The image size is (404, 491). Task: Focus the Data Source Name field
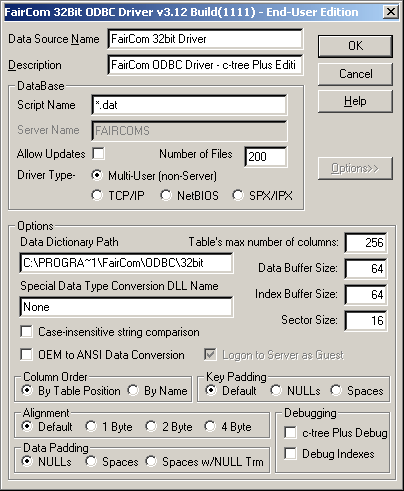tap(205, 39)
